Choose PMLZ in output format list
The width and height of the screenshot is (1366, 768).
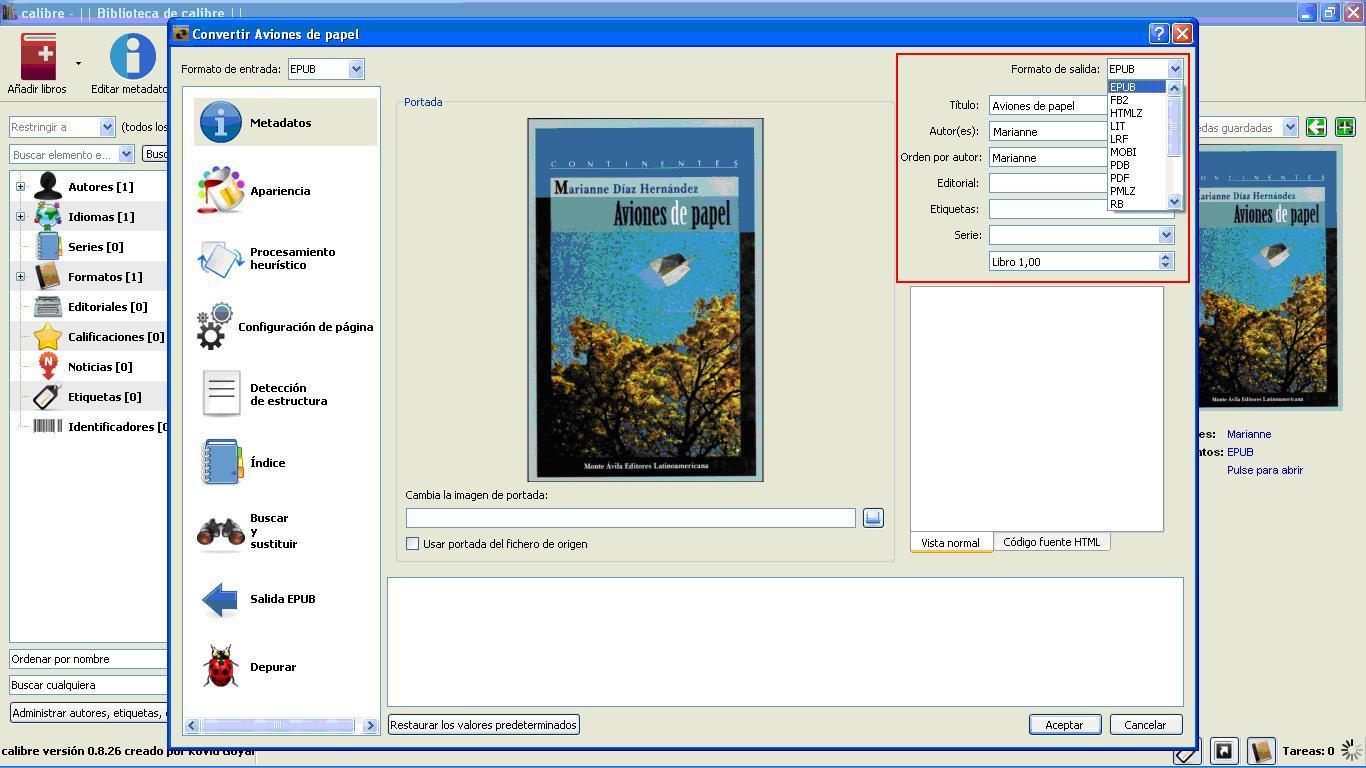[1137, 191]
